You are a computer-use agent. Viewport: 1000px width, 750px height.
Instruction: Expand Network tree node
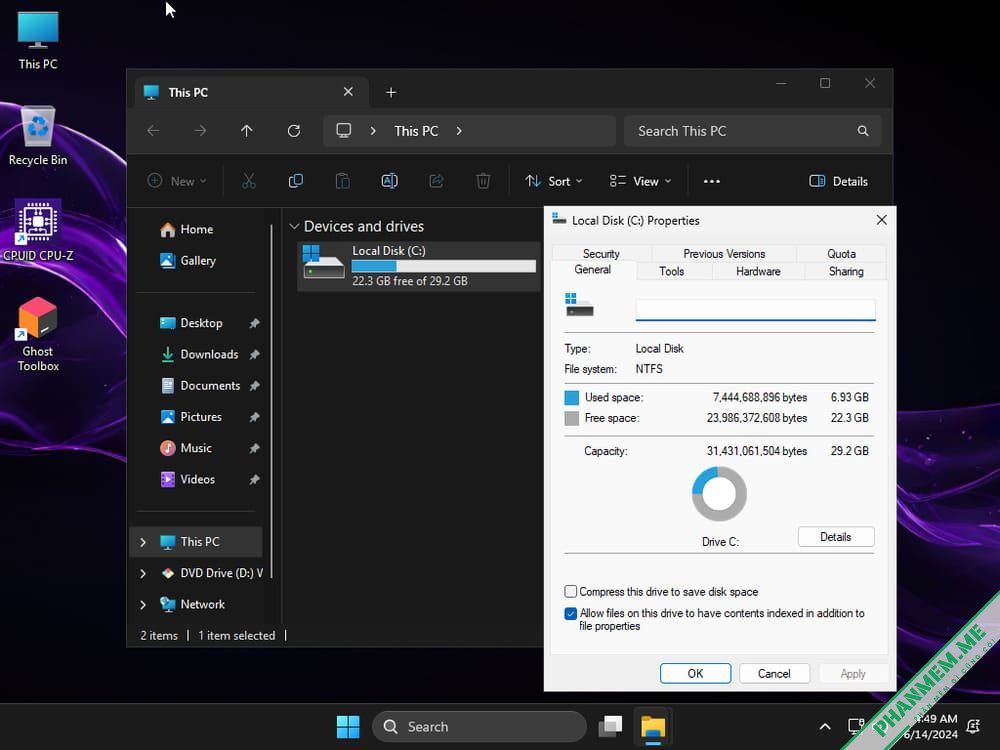point(143,605)
